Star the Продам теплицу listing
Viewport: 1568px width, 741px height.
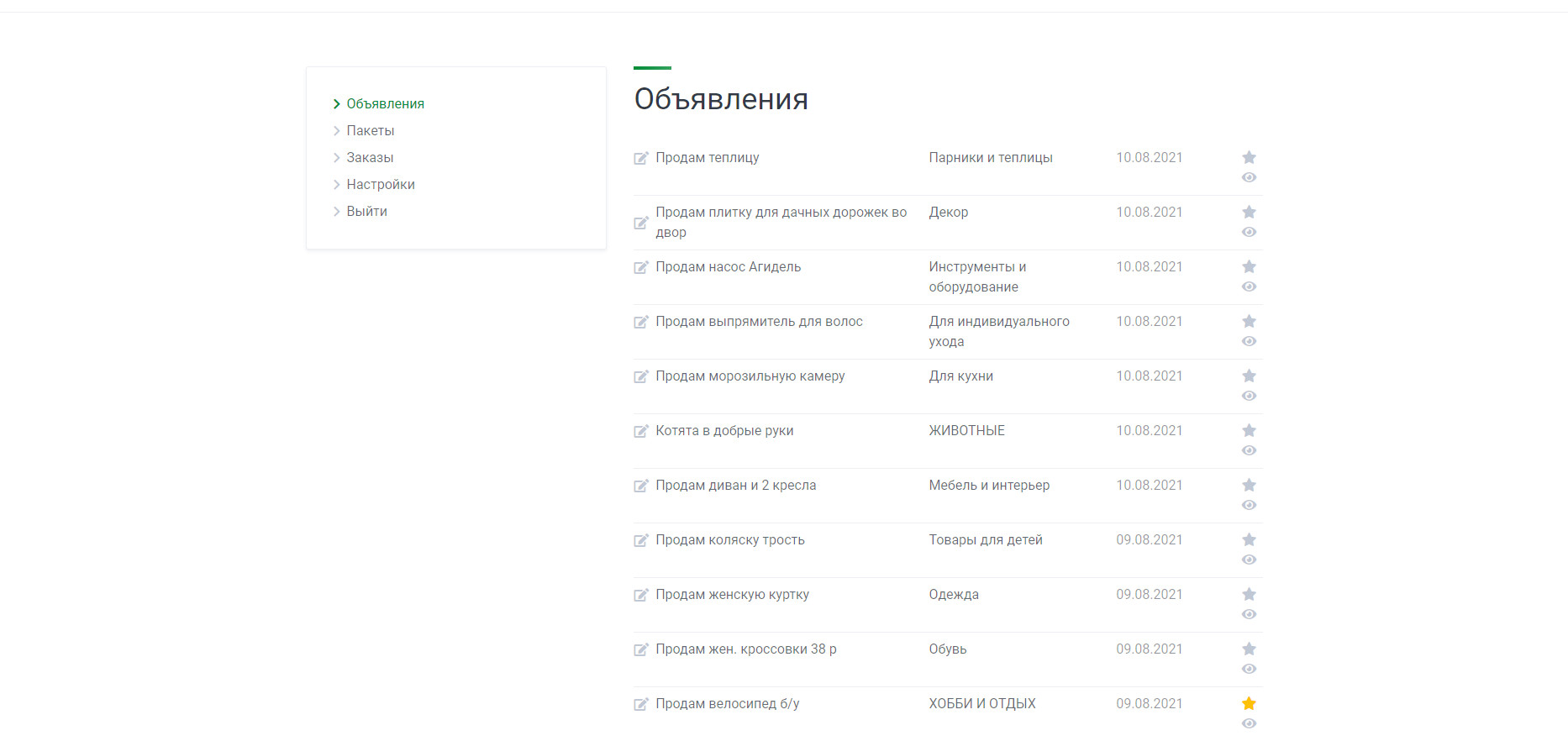(1249, 157)
